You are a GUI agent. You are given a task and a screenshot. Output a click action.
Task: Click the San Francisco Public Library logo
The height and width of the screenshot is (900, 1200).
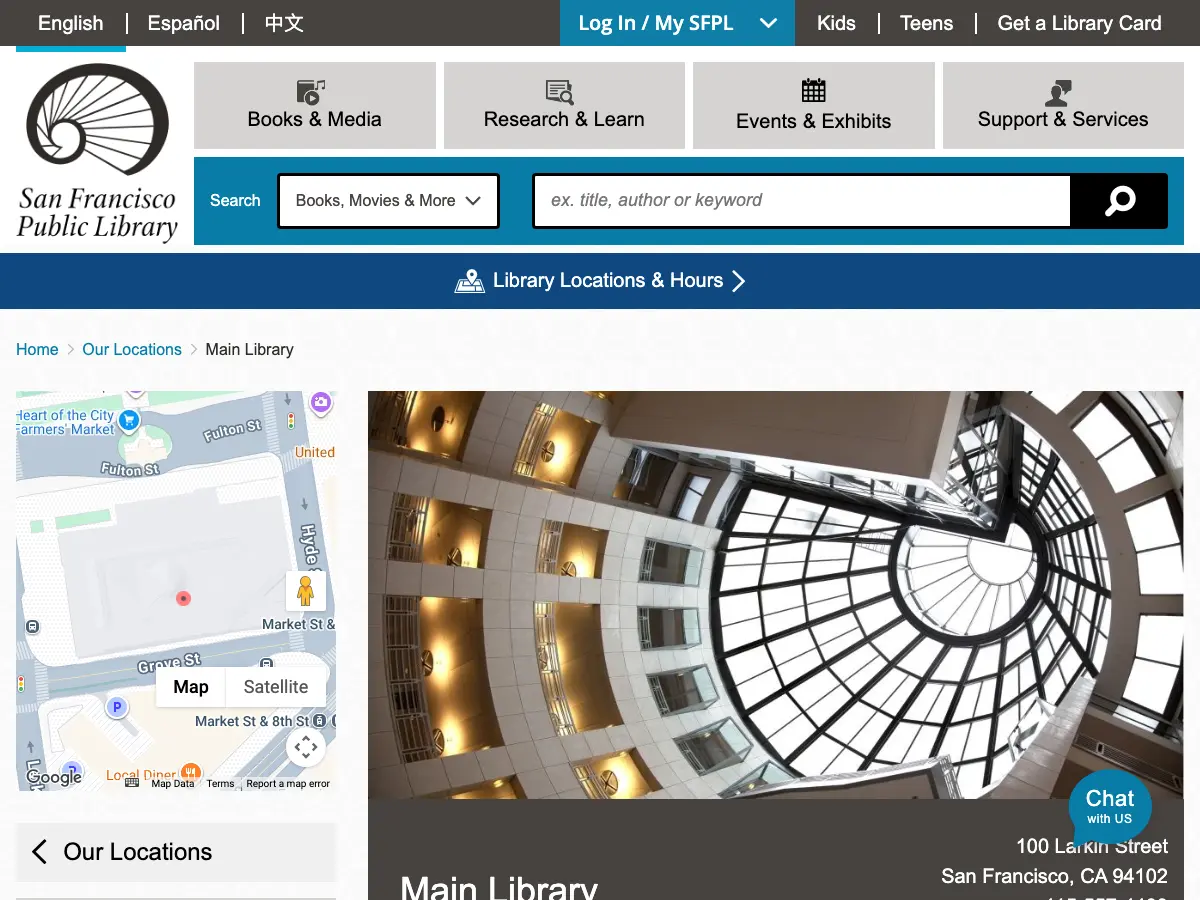pyautogui.click(x=97, y=152)
